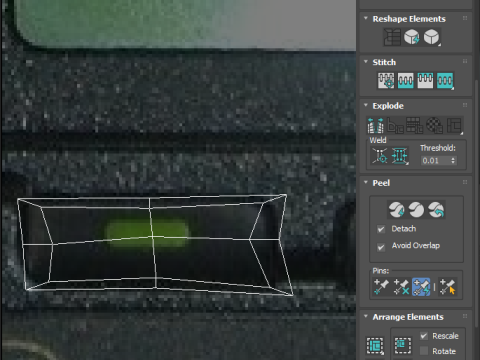Select the Stitch to Target icon
Viewport: 480px width, 360px height.
(x=386, y=81)
